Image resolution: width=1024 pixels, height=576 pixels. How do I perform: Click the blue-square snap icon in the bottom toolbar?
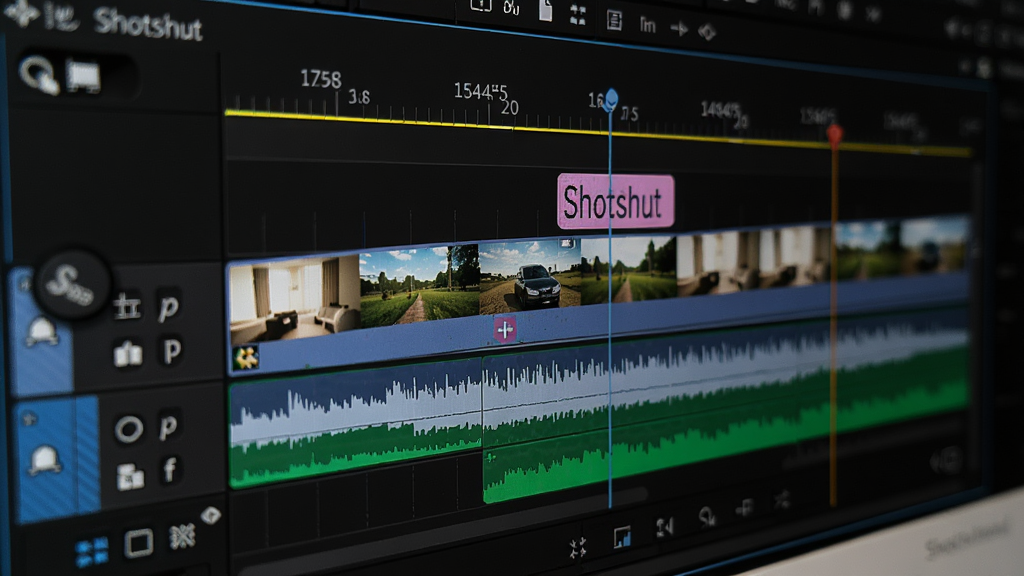[x=622, y=537]
